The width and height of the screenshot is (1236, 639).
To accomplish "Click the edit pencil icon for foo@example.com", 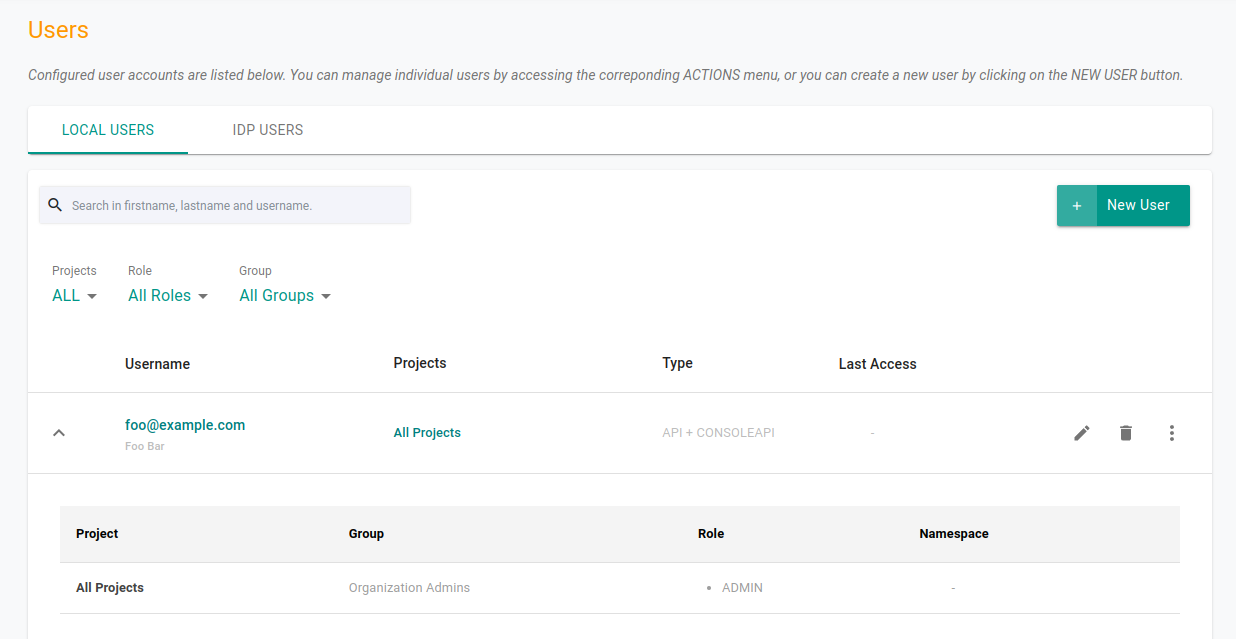I will [x=1081, y=433].
